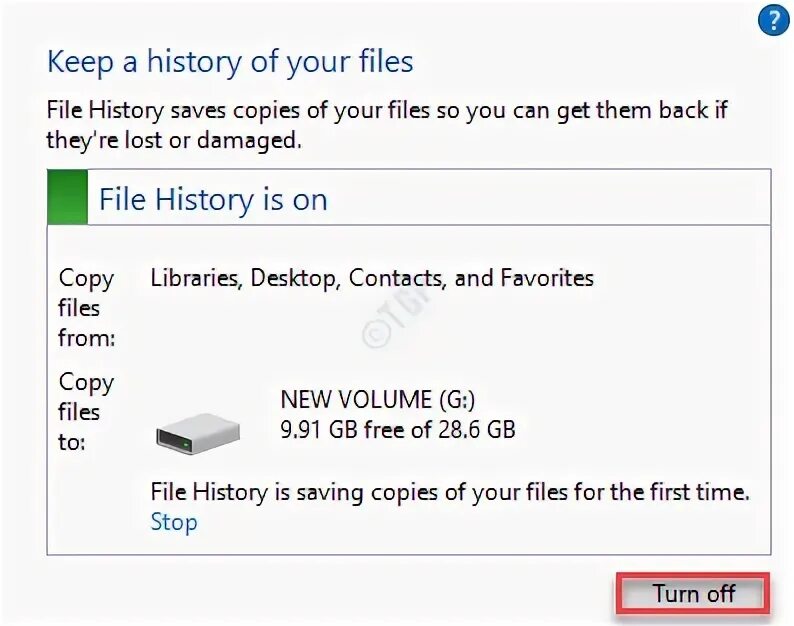The width and height of the screenshot is (794, 626).
Task: Click the '9.91 GB free of 28.6 GB' text
Action: click(398, 431)
